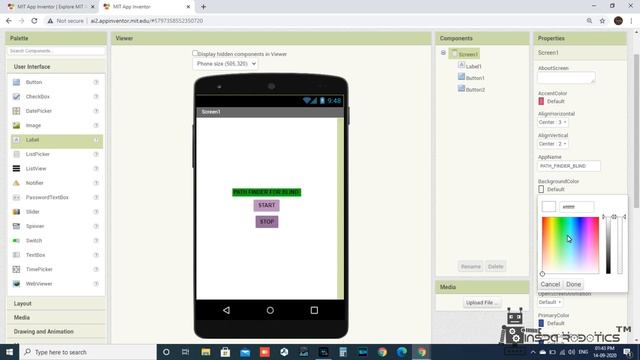
Task: Select the PasswordTextBox palette icon
Action: click(16, 198)
